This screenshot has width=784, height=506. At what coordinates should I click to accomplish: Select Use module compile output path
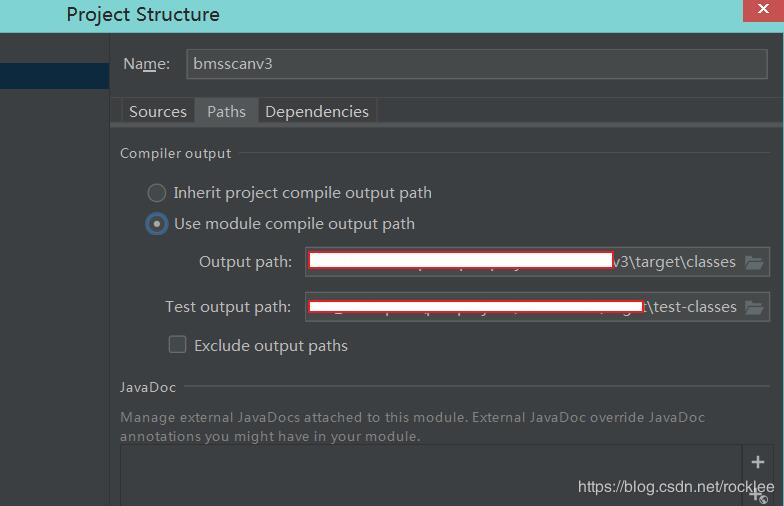[x=157, y=224]
